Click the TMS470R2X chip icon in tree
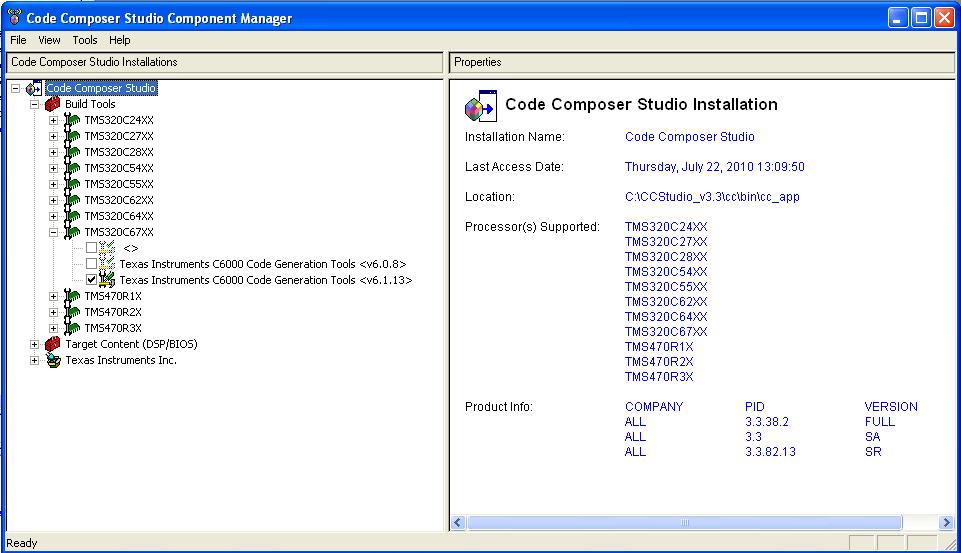The width and height of the screenshot is (961, 553). (72, 312)
